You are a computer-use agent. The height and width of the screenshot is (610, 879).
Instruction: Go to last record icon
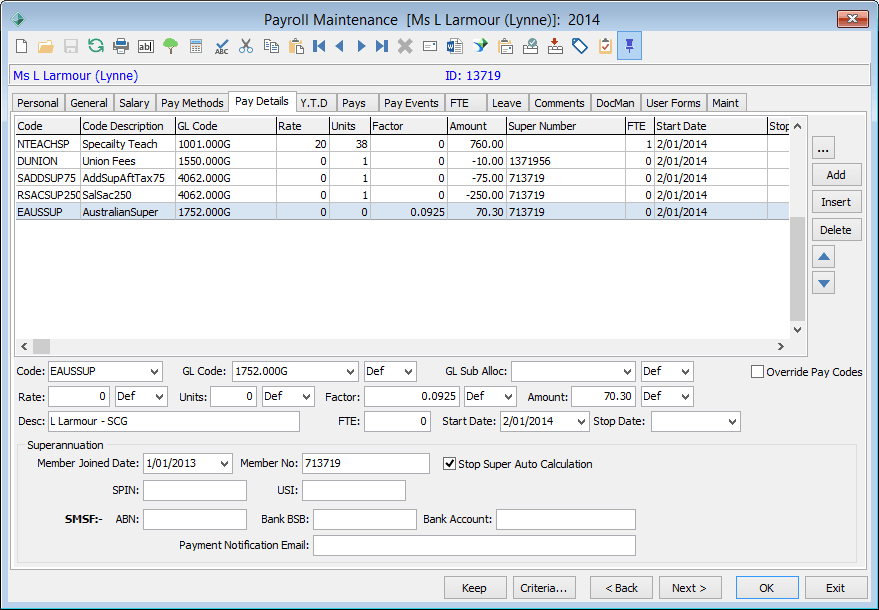point(382,46)
